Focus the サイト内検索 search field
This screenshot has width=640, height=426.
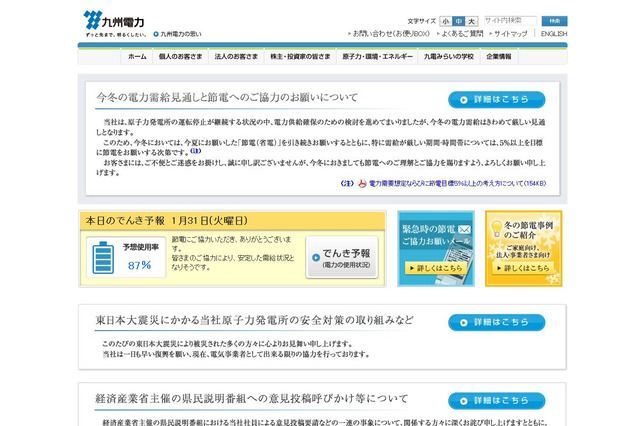(510, 21)
